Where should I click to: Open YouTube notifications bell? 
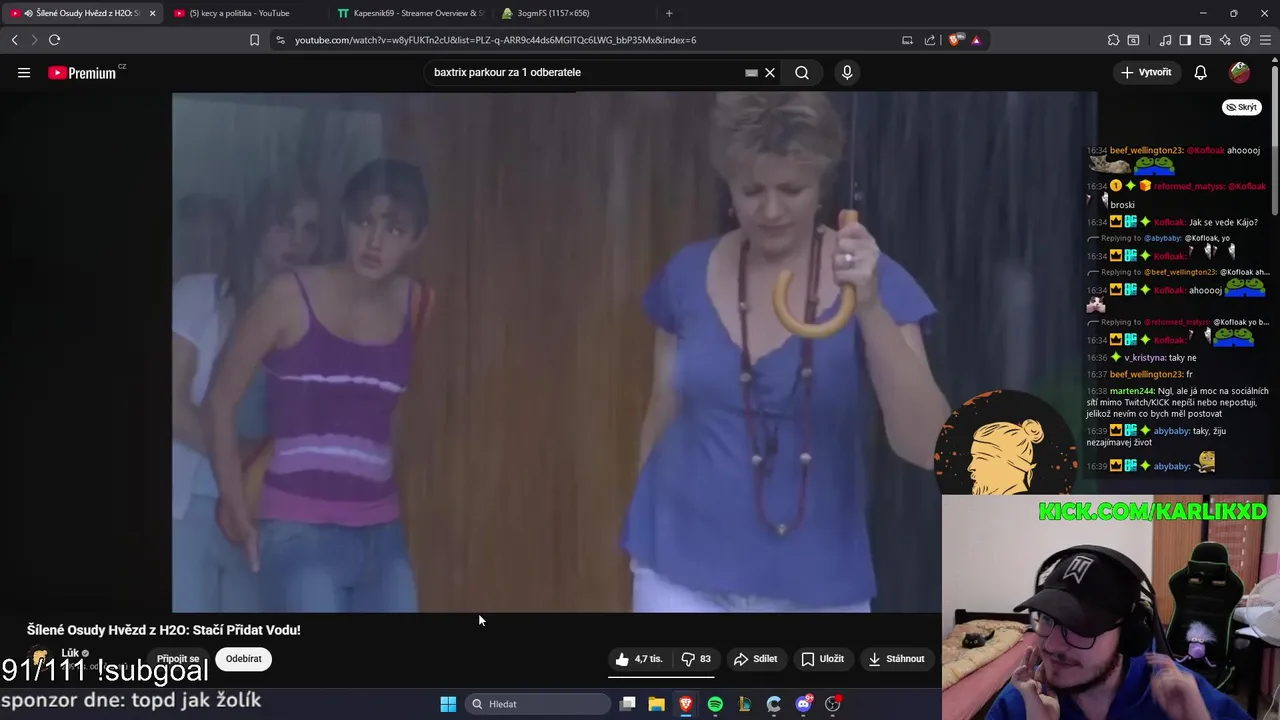click(1201, 72)
